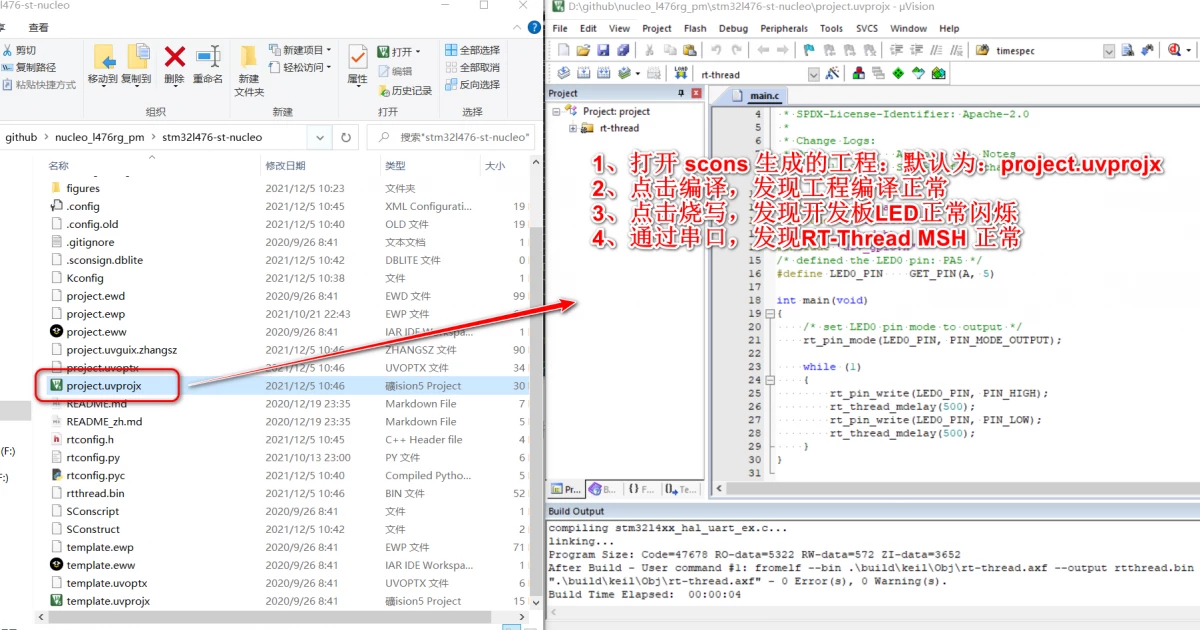Click Manage Run-Time Environment green diamond icon
This screenshot has width=1200, height=630.
point(898,74)
